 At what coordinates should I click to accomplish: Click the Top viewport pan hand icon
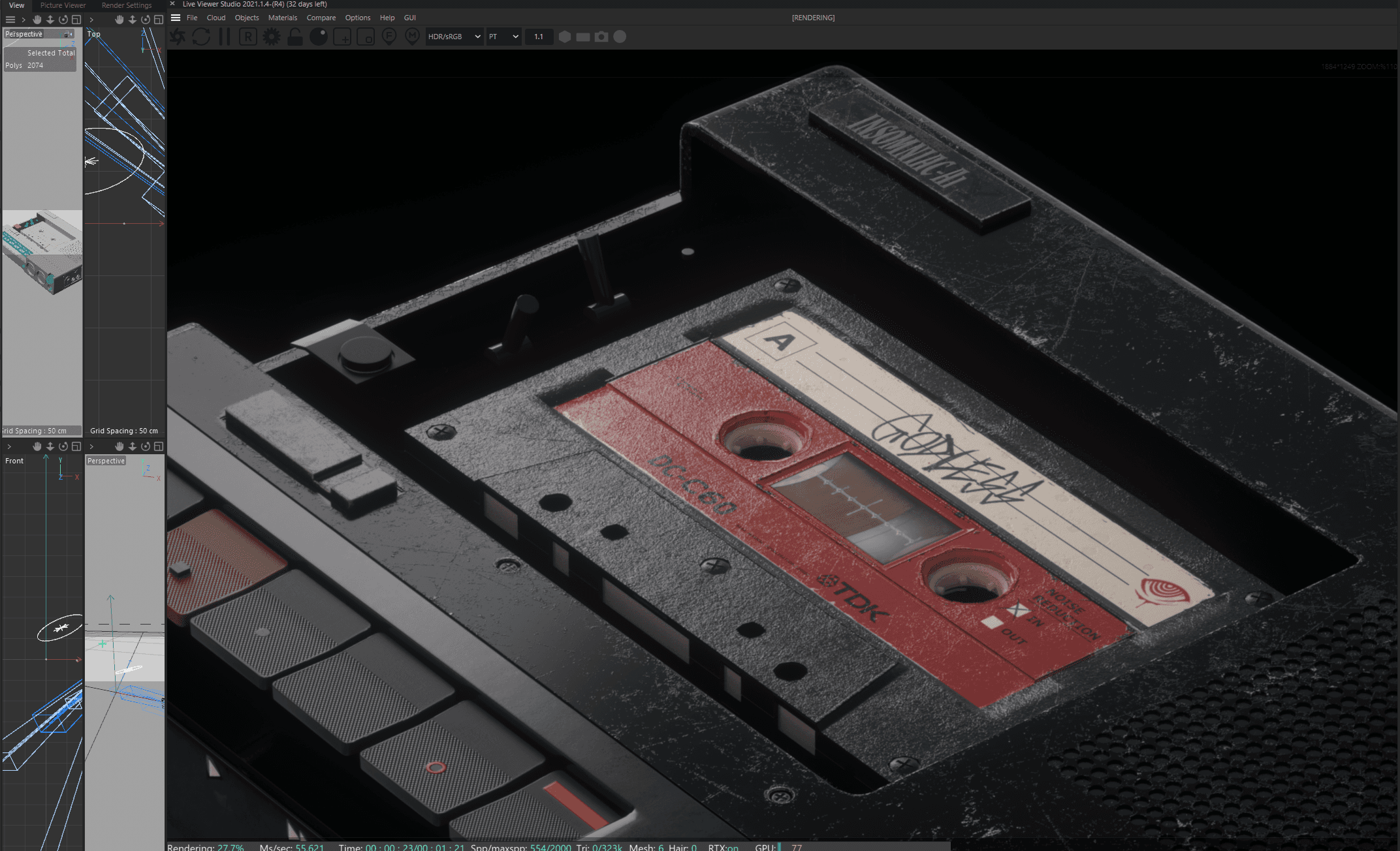119,20
